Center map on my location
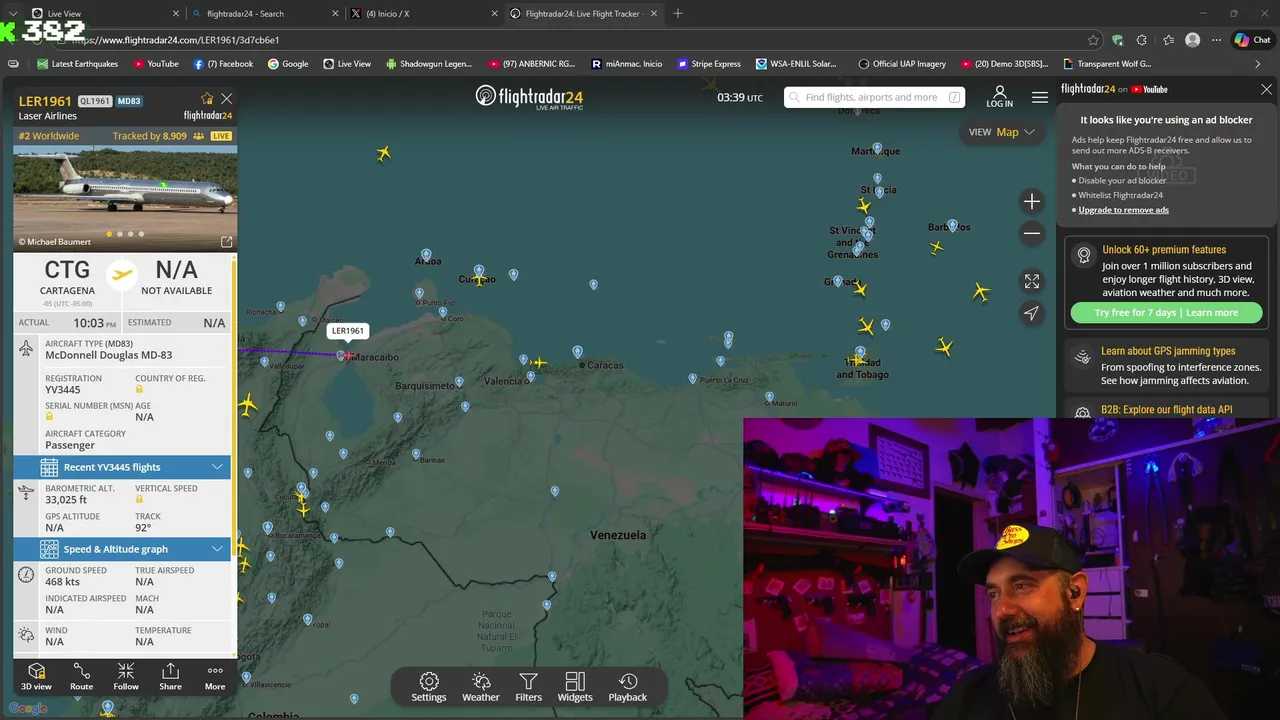This screenshot has height=720, width=1280. coord(1032,313)
